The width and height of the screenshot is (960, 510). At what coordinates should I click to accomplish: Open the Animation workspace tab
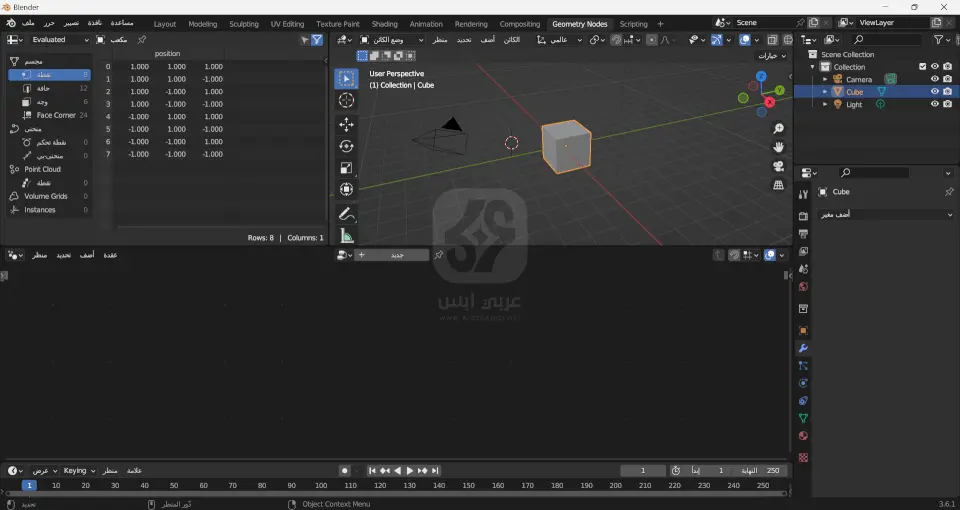click(426, 24)
